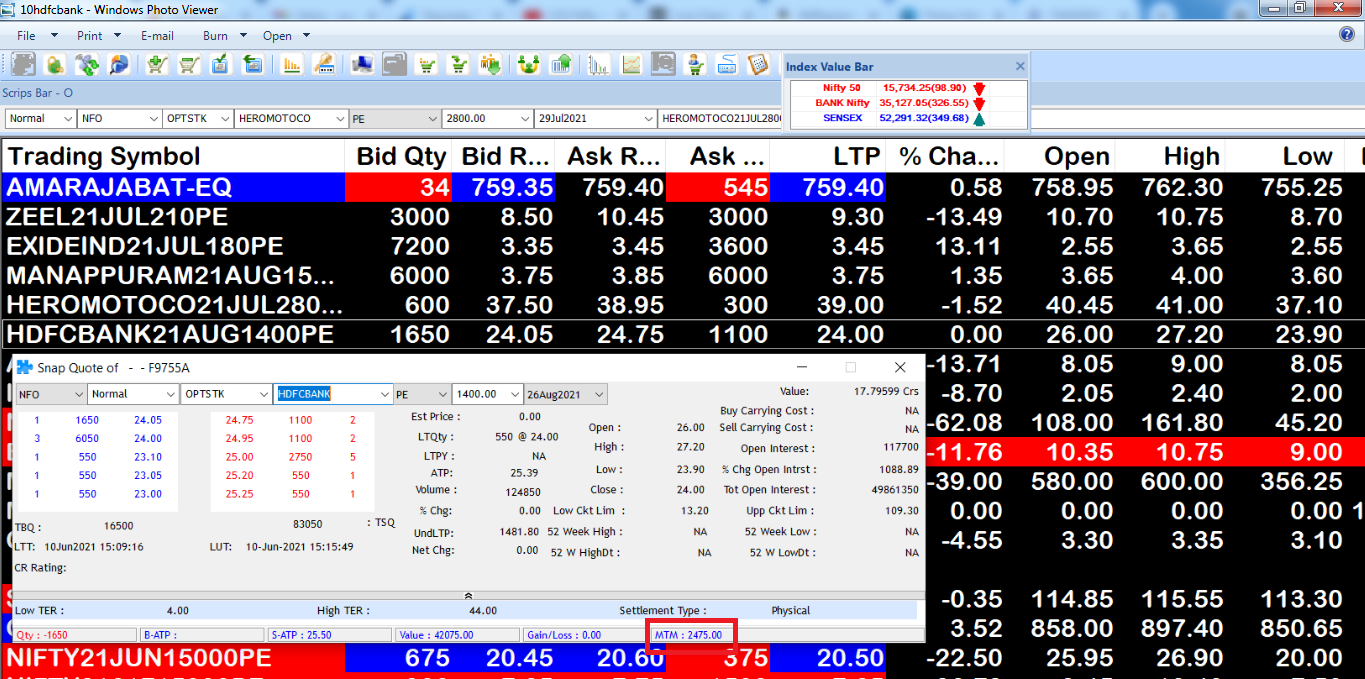Click the S-ATP : 25.50 status field
1365x679 pixels.
(x=328, y=635)
